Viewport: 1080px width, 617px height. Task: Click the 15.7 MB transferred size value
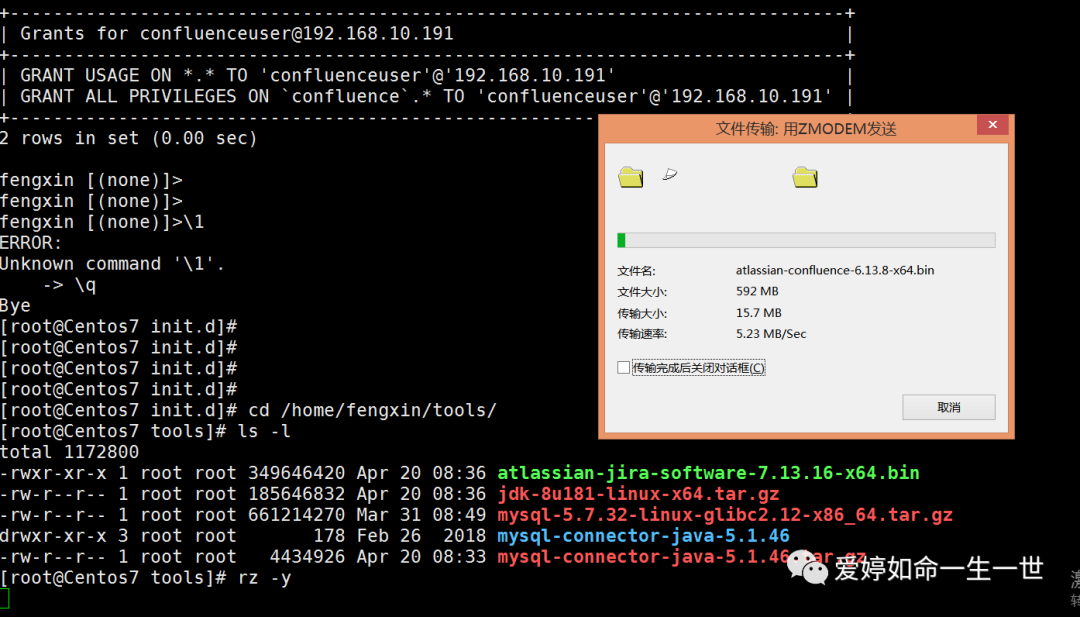758,313
